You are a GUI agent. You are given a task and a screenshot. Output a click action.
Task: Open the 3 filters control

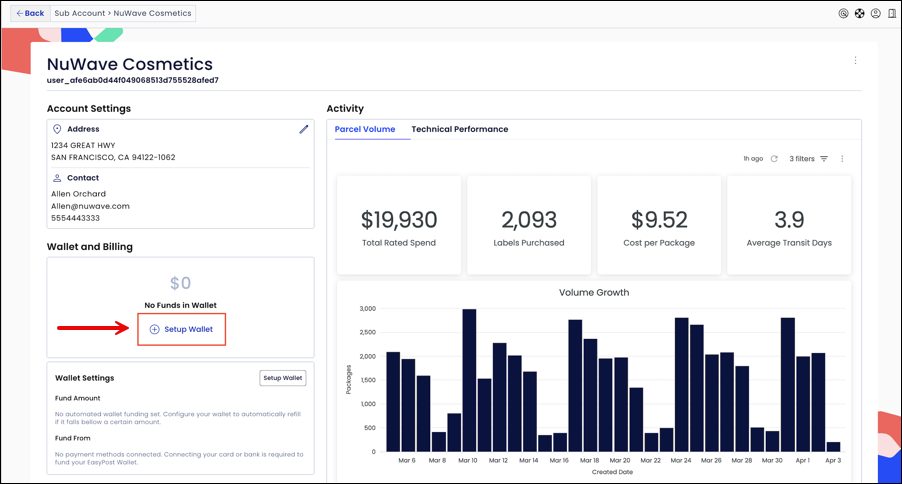click(x=808, y=159)
